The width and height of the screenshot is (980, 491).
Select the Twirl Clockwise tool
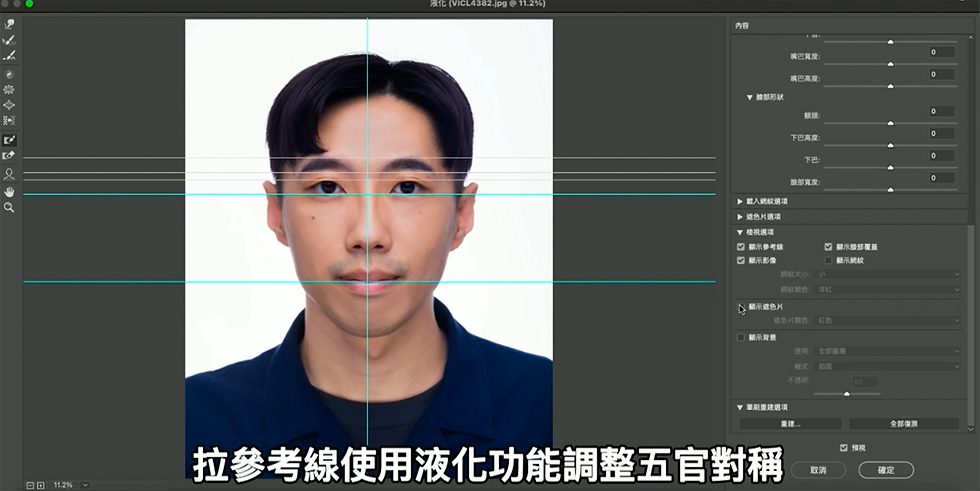coord(9,74)
